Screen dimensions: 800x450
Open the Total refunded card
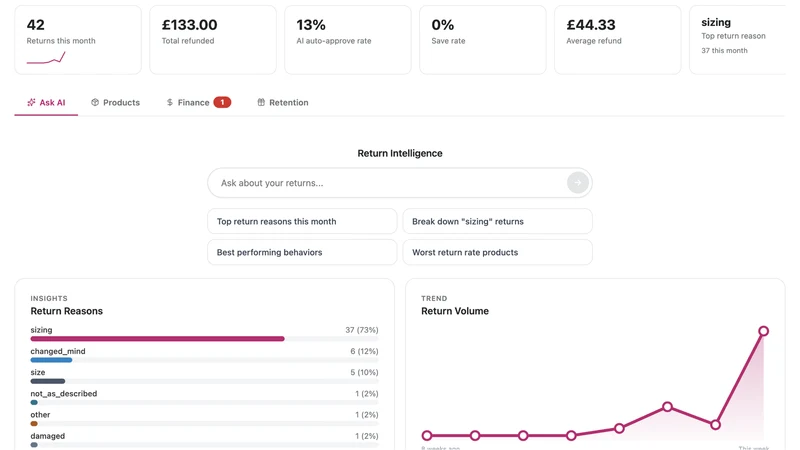(213, 40)
